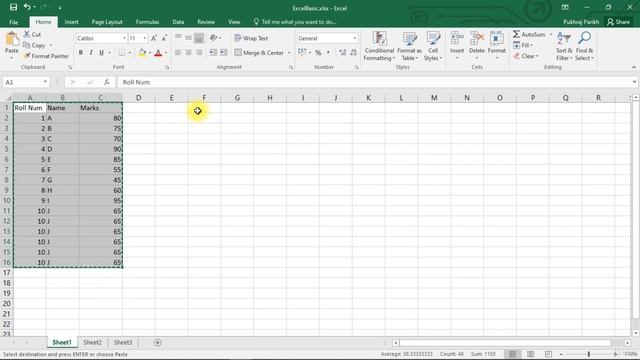Click the Insert Function fx icon

tap(107, 82)
